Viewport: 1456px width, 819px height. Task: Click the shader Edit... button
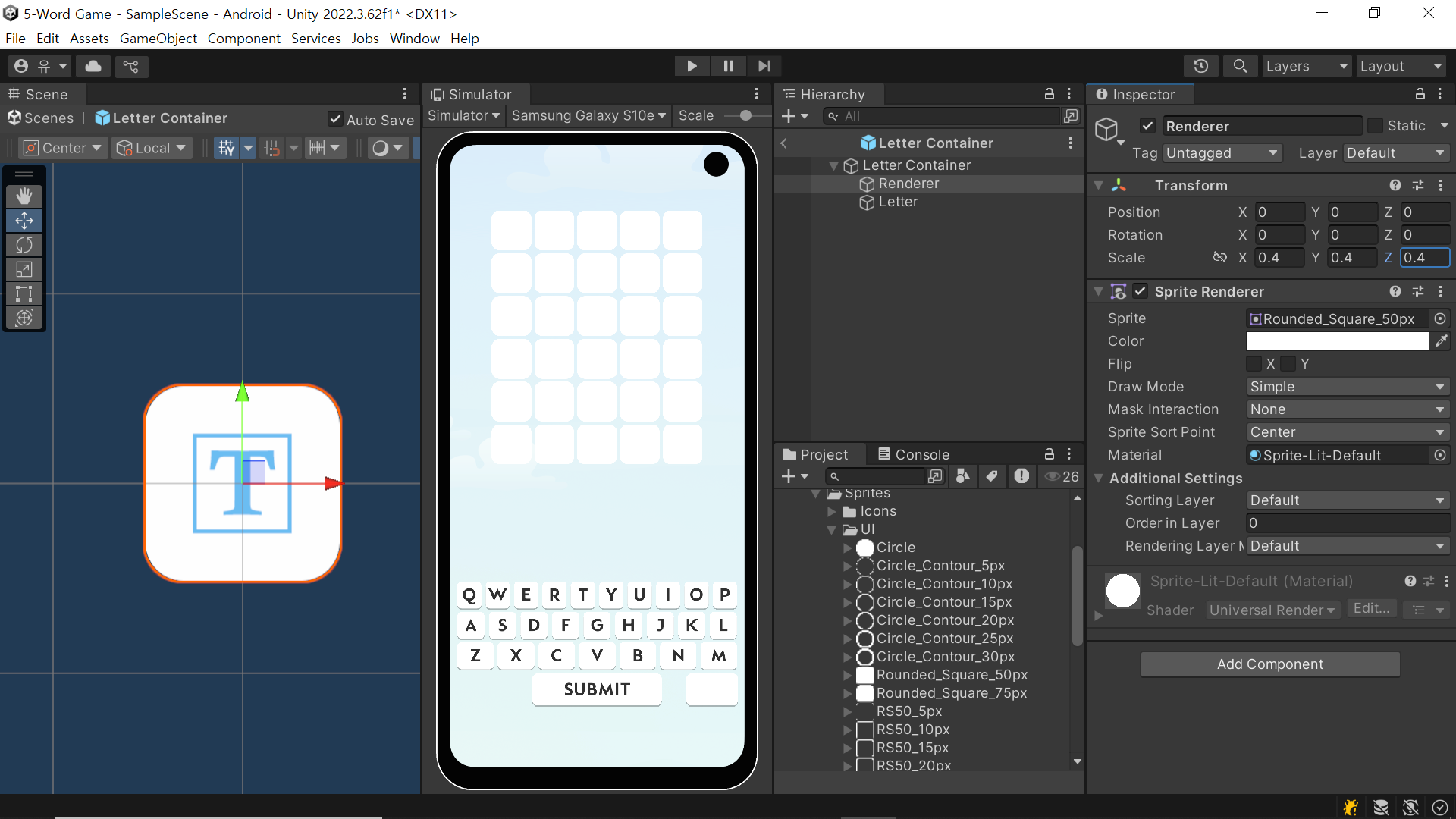[1371, 609]
